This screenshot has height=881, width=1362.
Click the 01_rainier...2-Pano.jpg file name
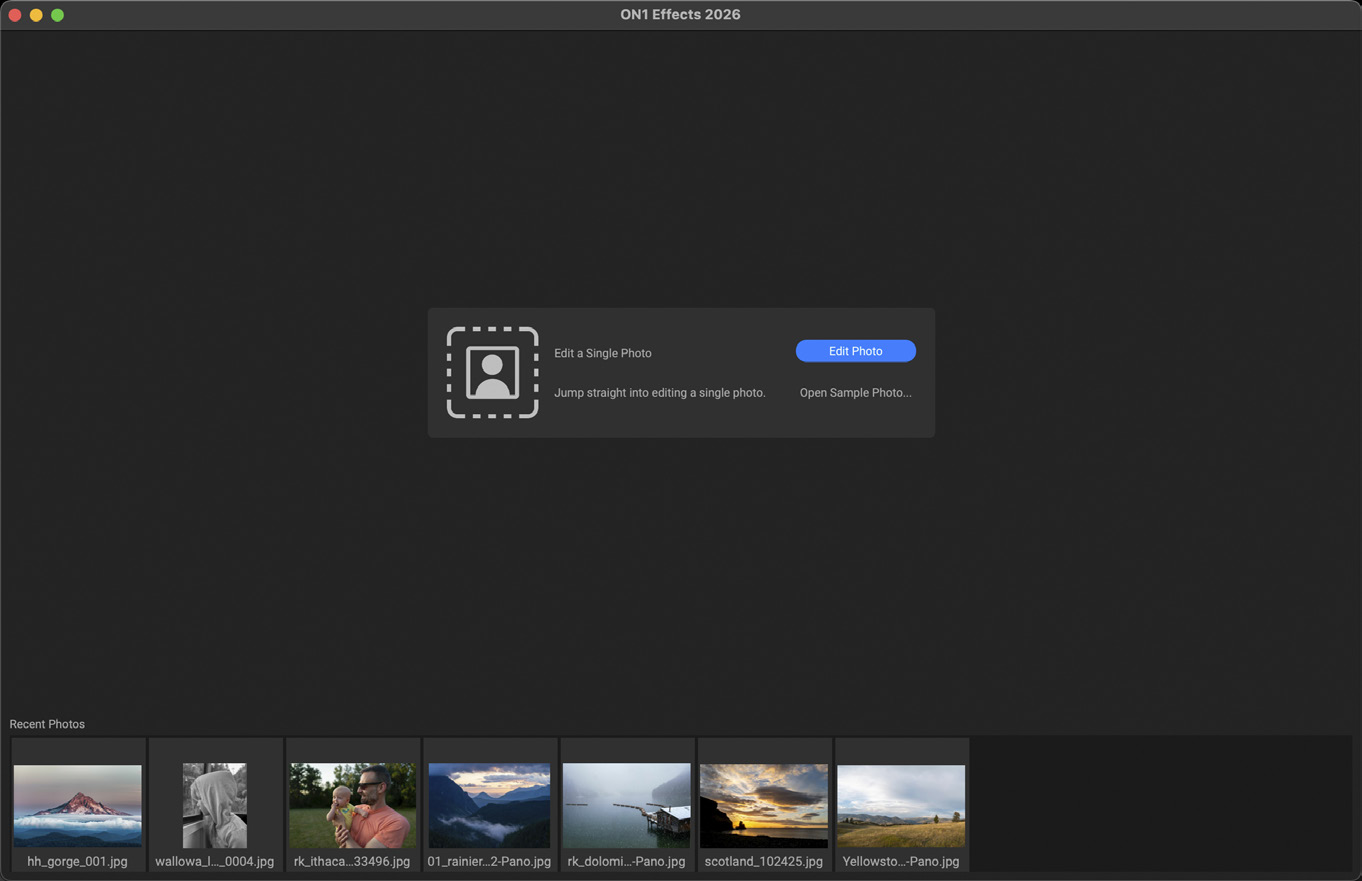pos(489,861)
